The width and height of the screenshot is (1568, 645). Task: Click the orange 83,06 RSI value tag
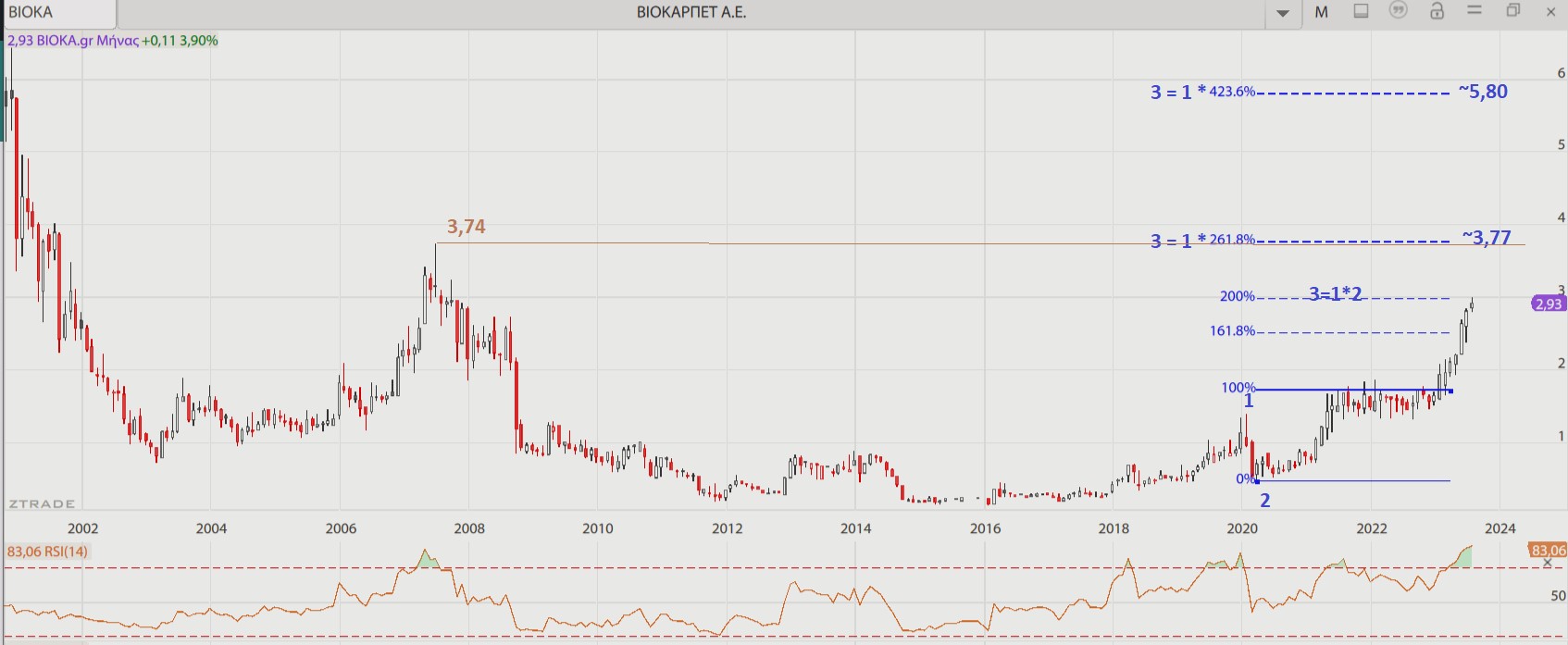[1548, 550]
